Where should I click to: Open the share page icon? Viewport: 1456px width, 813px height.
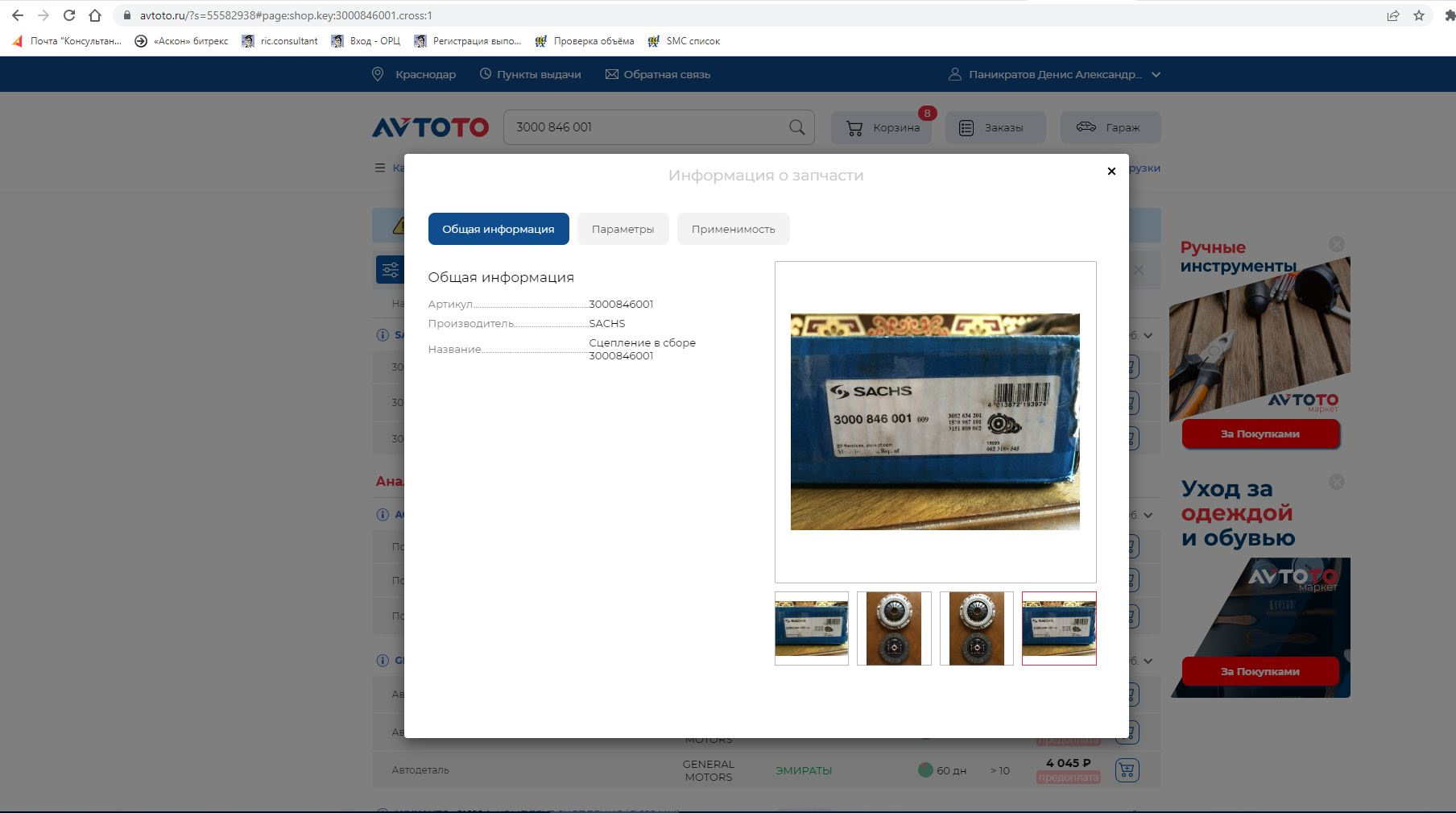[1393, 15]
